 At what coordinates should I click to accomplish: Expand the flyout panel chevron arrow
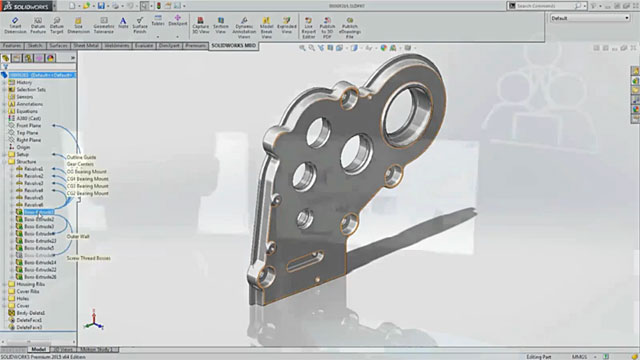coord(73,58)
